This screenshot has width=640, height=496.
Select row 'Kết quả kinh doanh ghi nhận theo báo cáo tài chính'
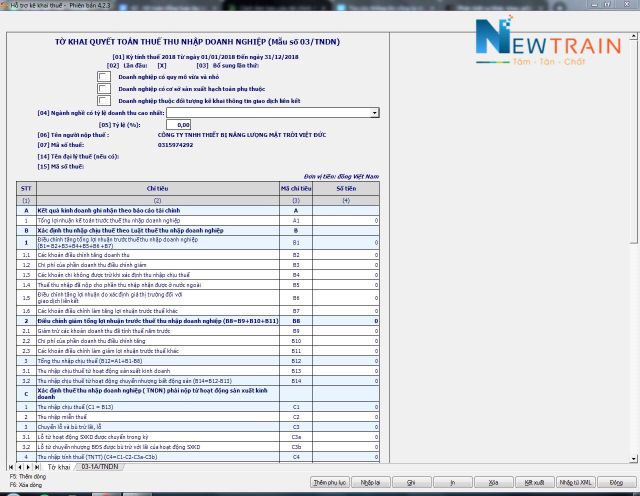[198, 211]
